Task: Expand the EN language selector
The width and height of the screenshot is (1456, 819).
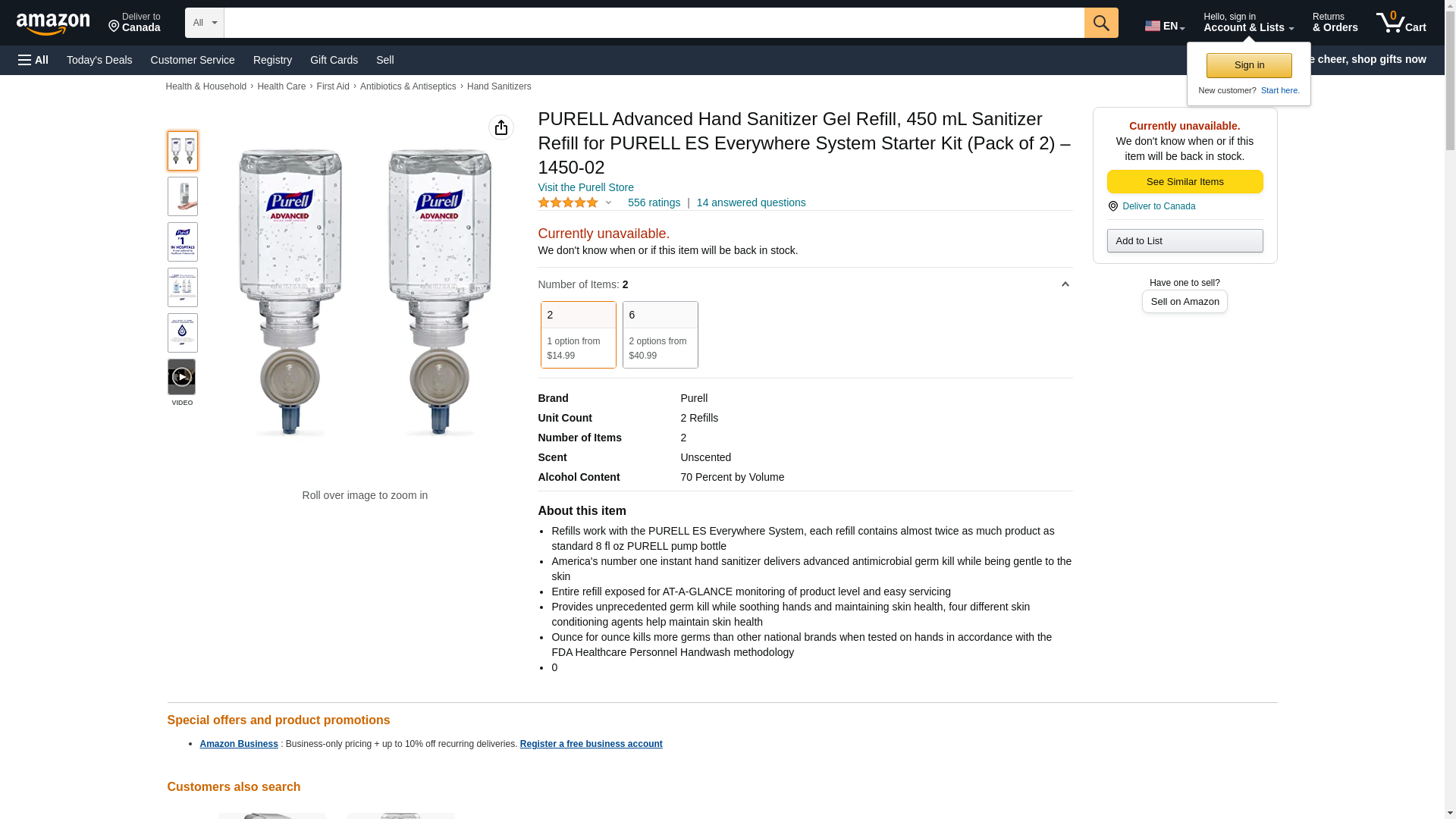Action: coord(1164,26)
